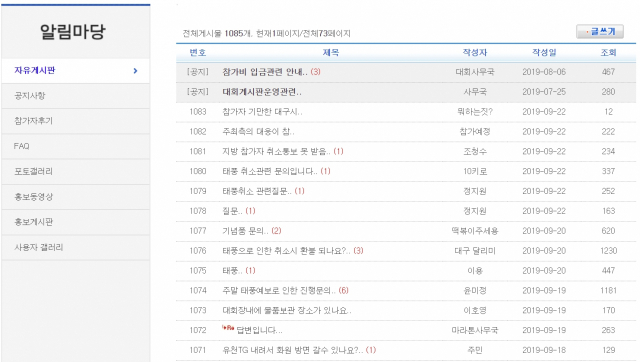Open notice post 참가비 입금관련 안내
This screenshot has height=362, width=640.
point(264,72)
